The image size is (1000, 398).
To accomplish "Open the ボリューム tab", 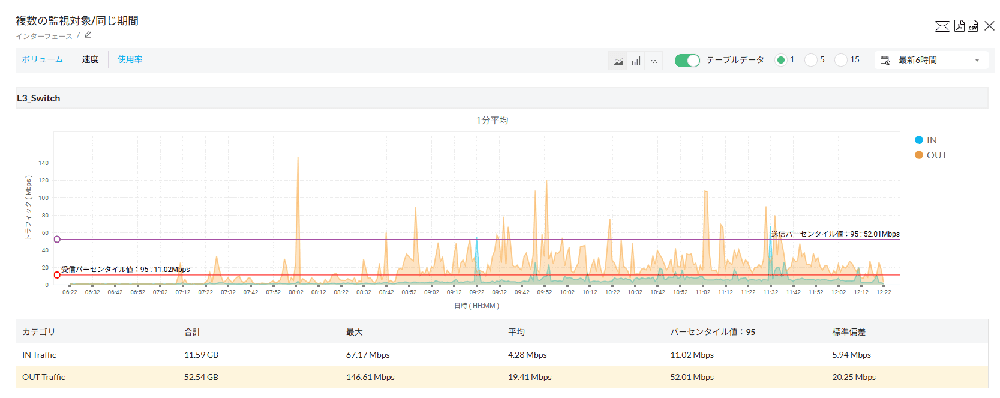I will pyautogui.click(x=41, y=59).
